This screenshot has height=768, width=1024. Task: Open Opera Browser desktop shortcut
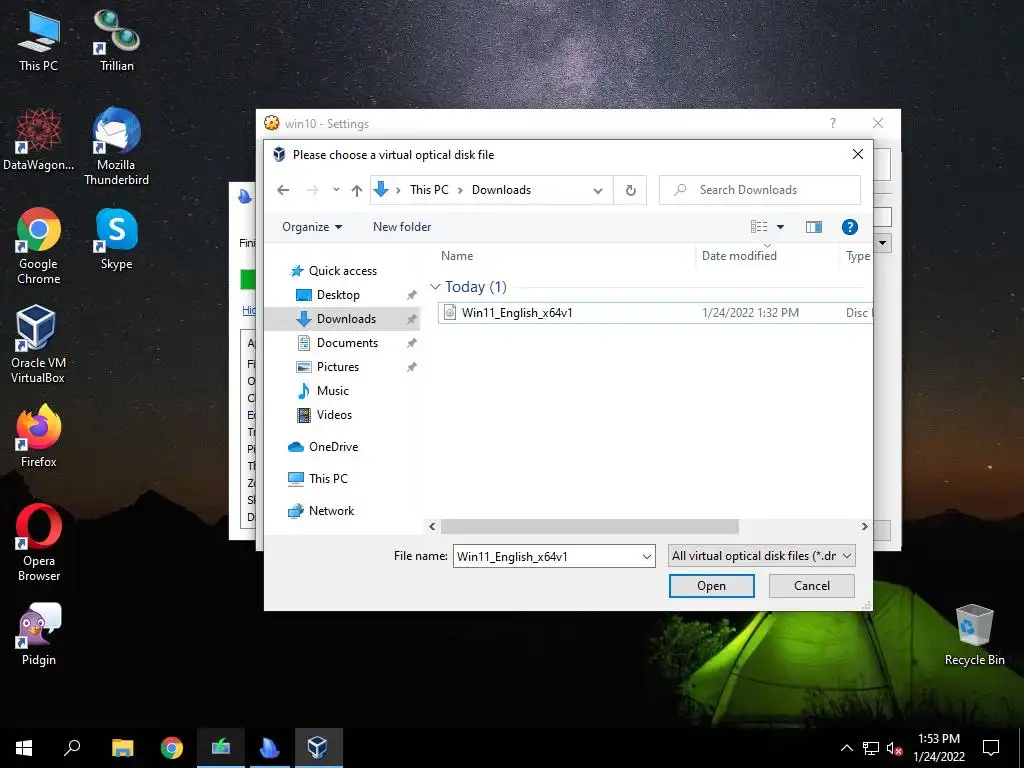(x=39, y=542)
